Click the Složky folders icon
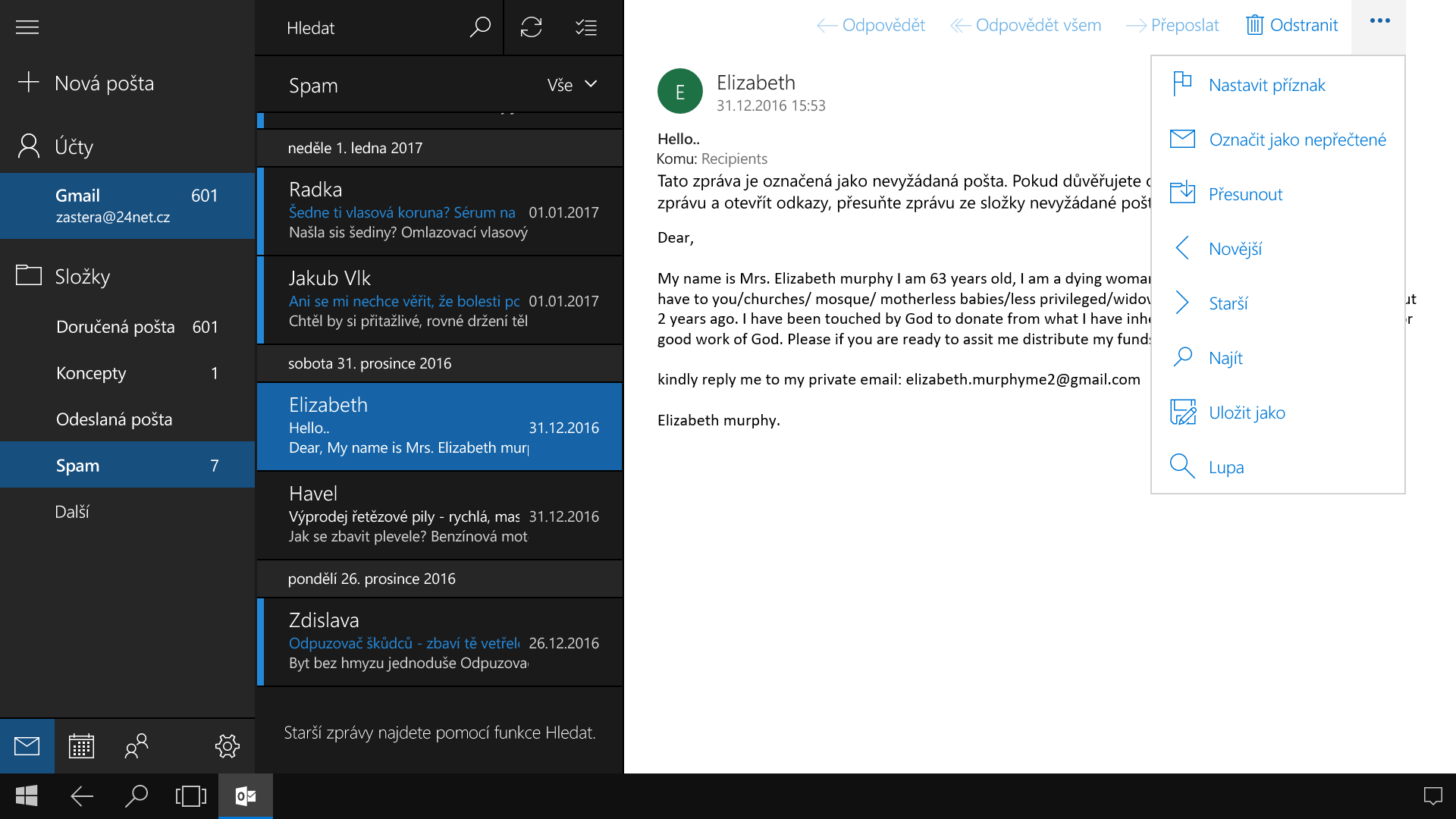This screenshot has height=819, width=1456. click(x=29, y=276)
